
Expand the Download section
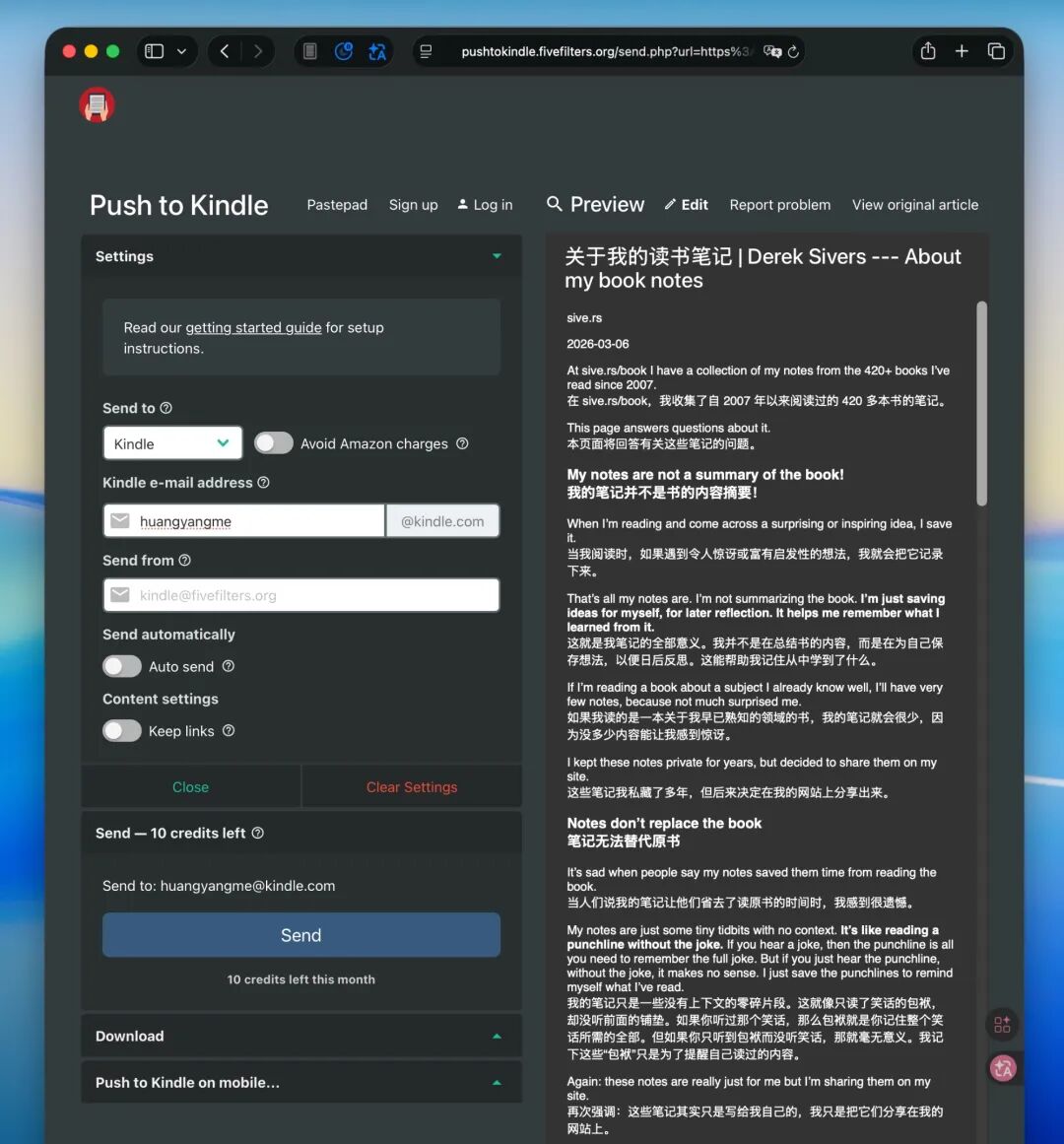tap(300, 1036)
